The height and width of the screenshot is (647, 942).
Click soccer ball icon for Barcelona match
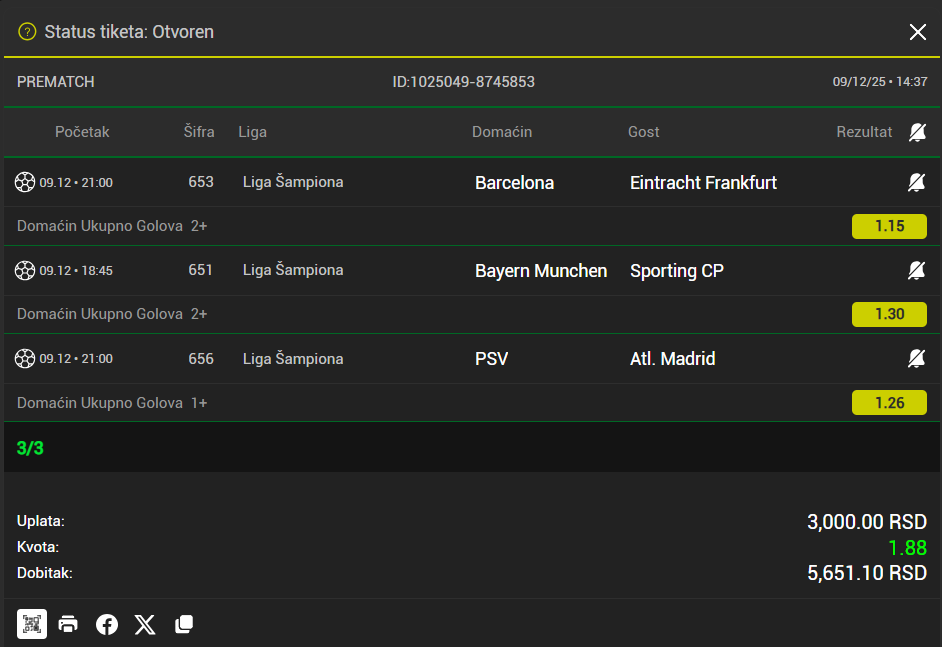tap(25, 182)
